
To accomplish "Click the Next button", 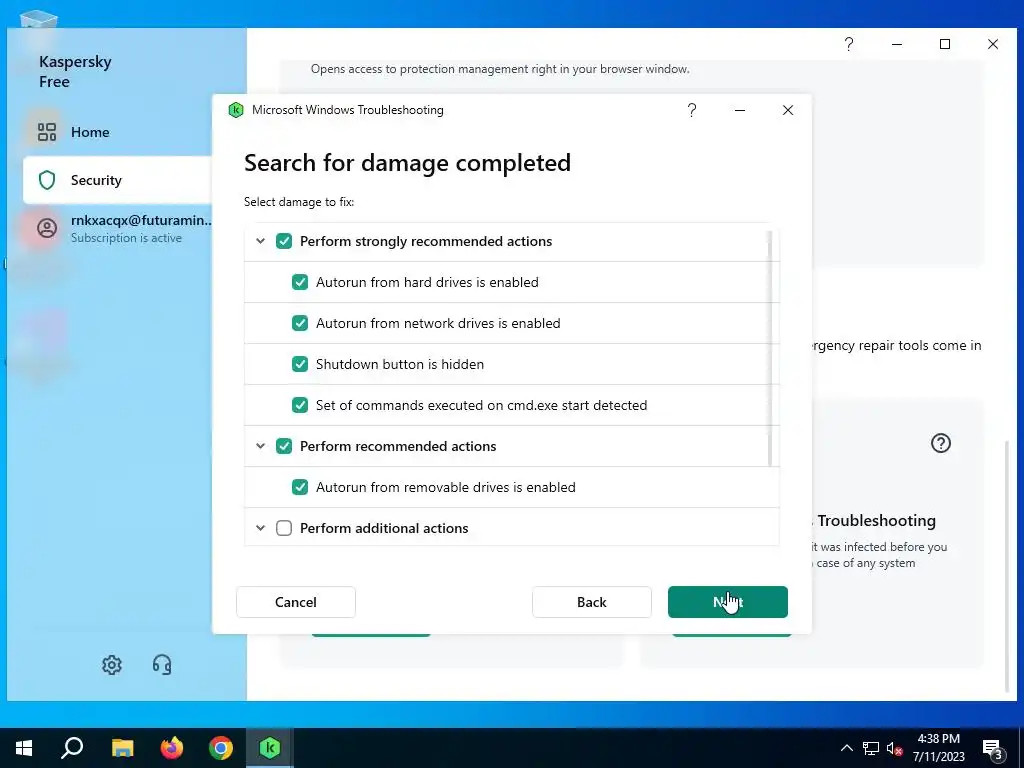I will point(728,602).
